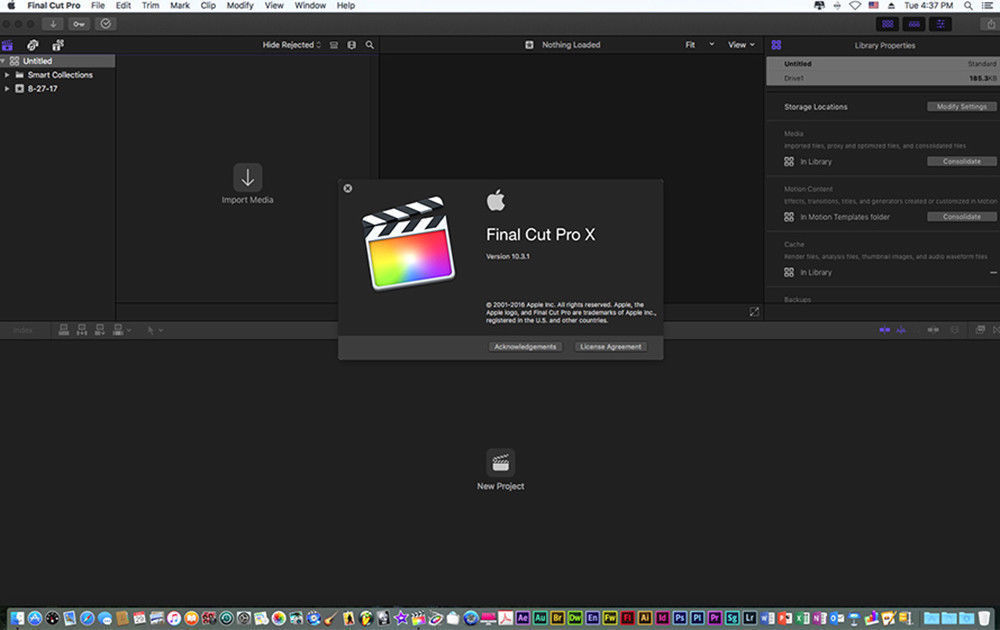Open the Clip menu
The width and height of the screenshot is (1000, 630).
tap(208, 6)
